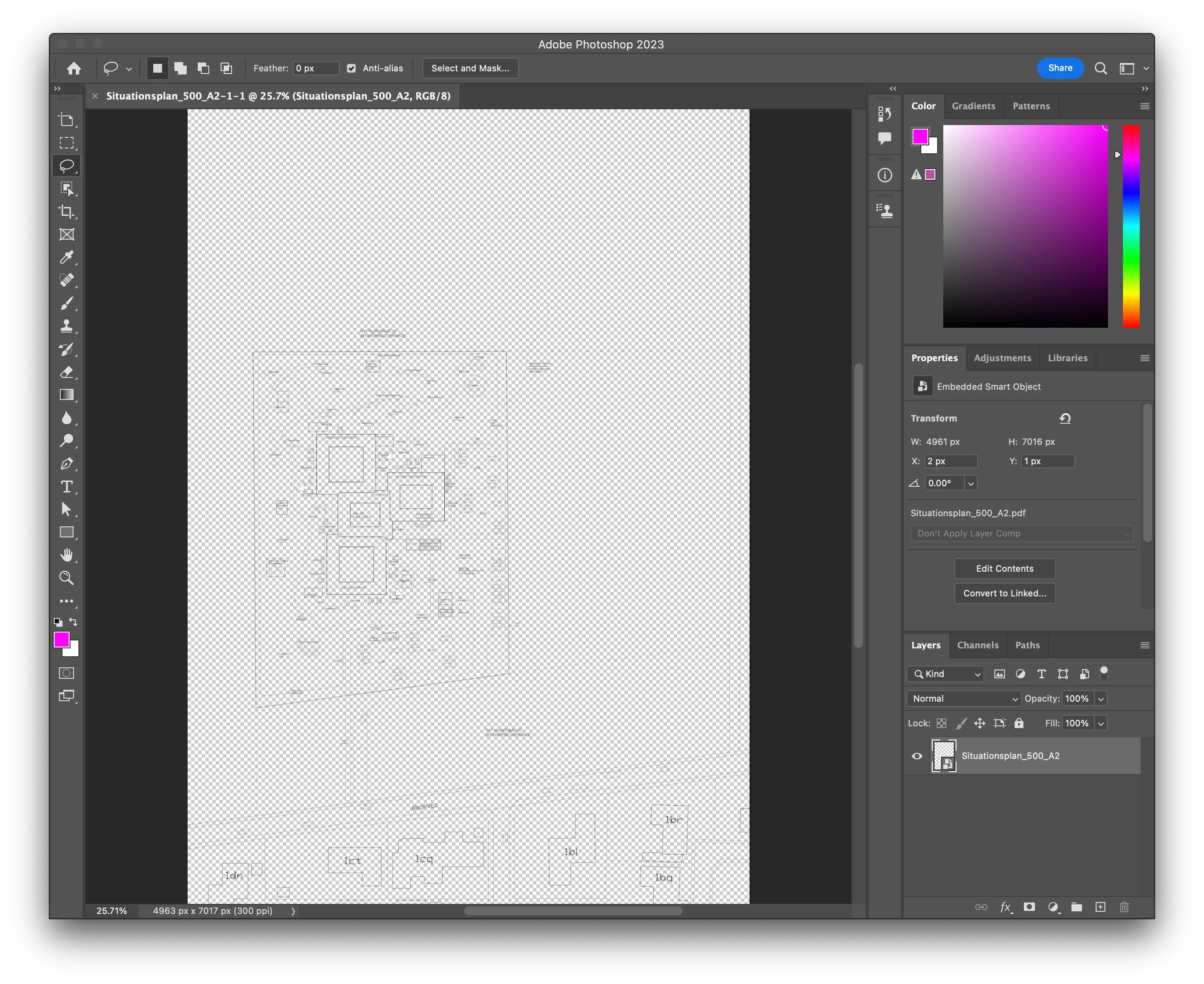Select the Eyedropper tool
The image size is (1204, 984).
[x=67, y=257]
